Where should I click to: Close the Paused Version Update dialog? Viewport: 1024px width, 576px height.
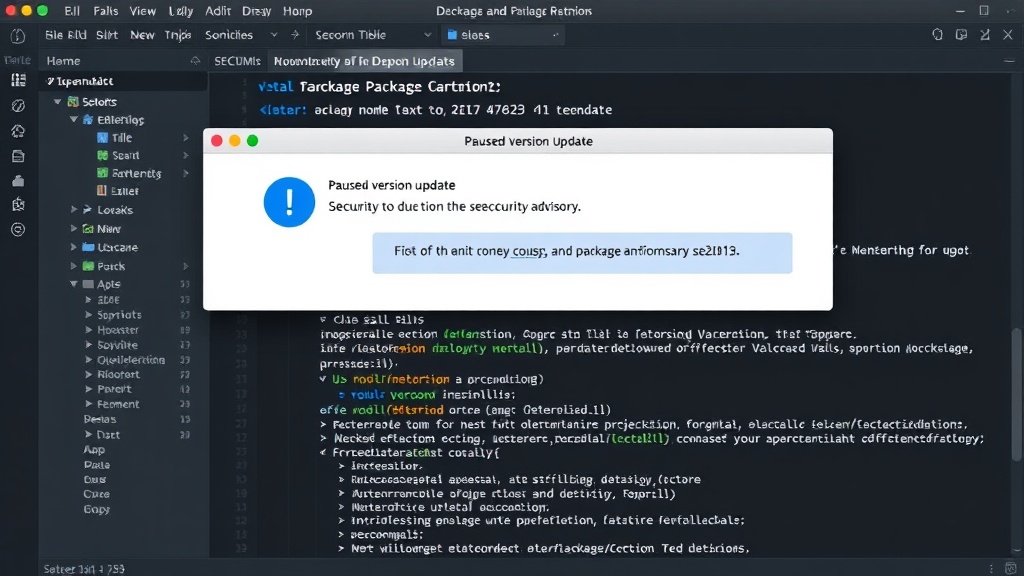[x=217, y=140]
